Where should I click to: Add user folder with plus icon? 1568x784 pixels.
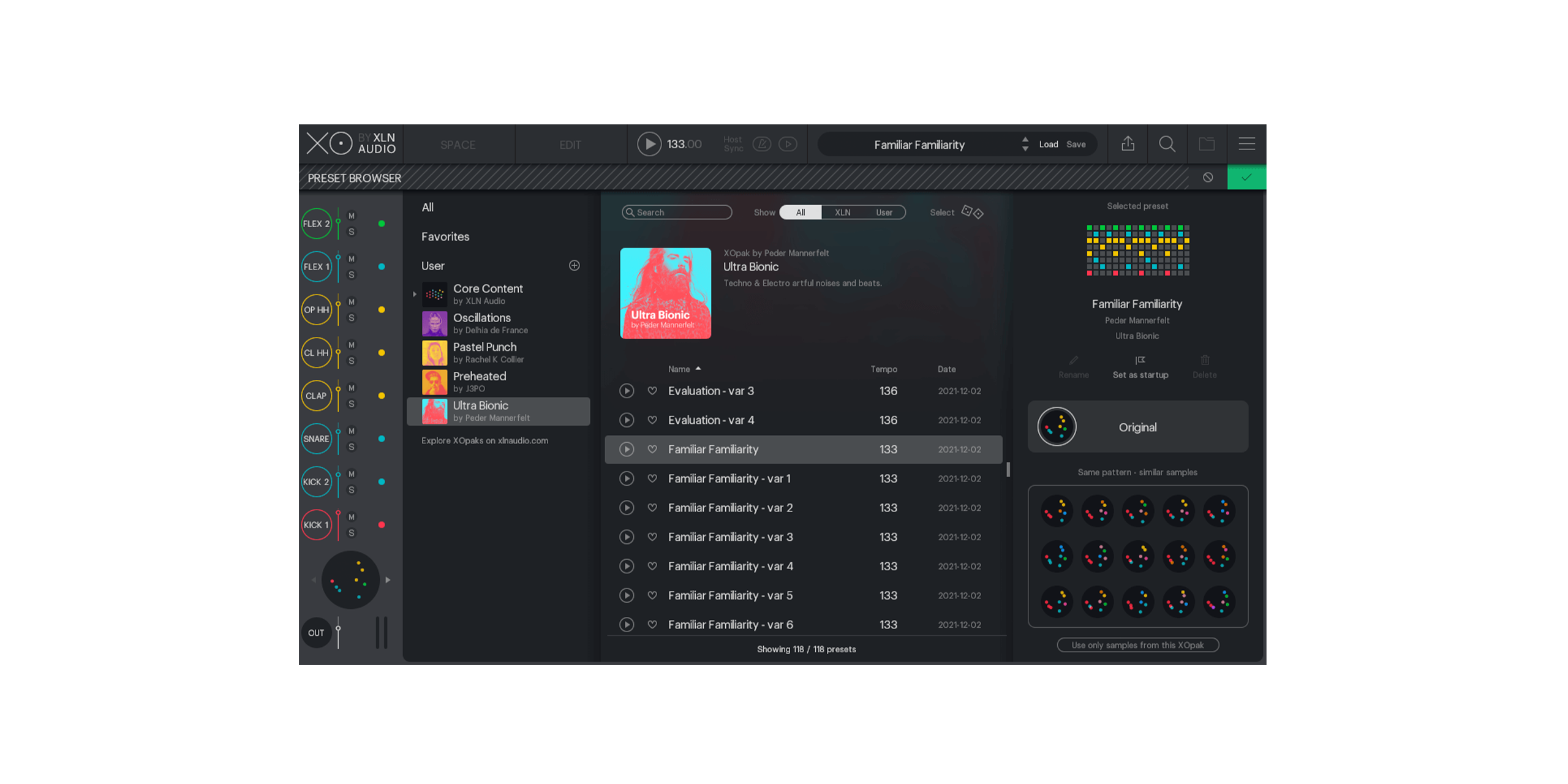tap(574, 266)
